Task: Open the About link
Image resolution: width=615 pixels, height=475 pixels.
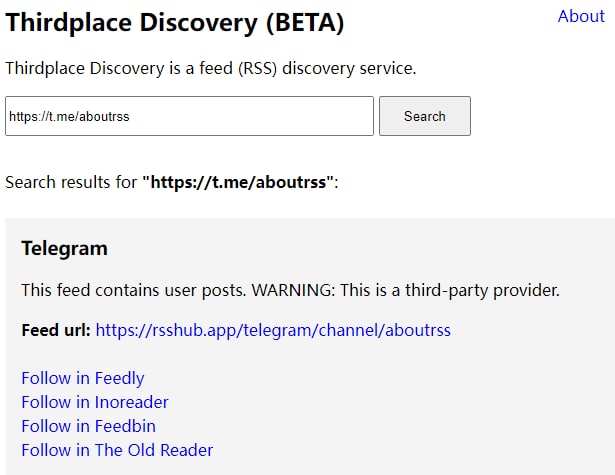Action: pyautogui.click(x=580, y=16)
